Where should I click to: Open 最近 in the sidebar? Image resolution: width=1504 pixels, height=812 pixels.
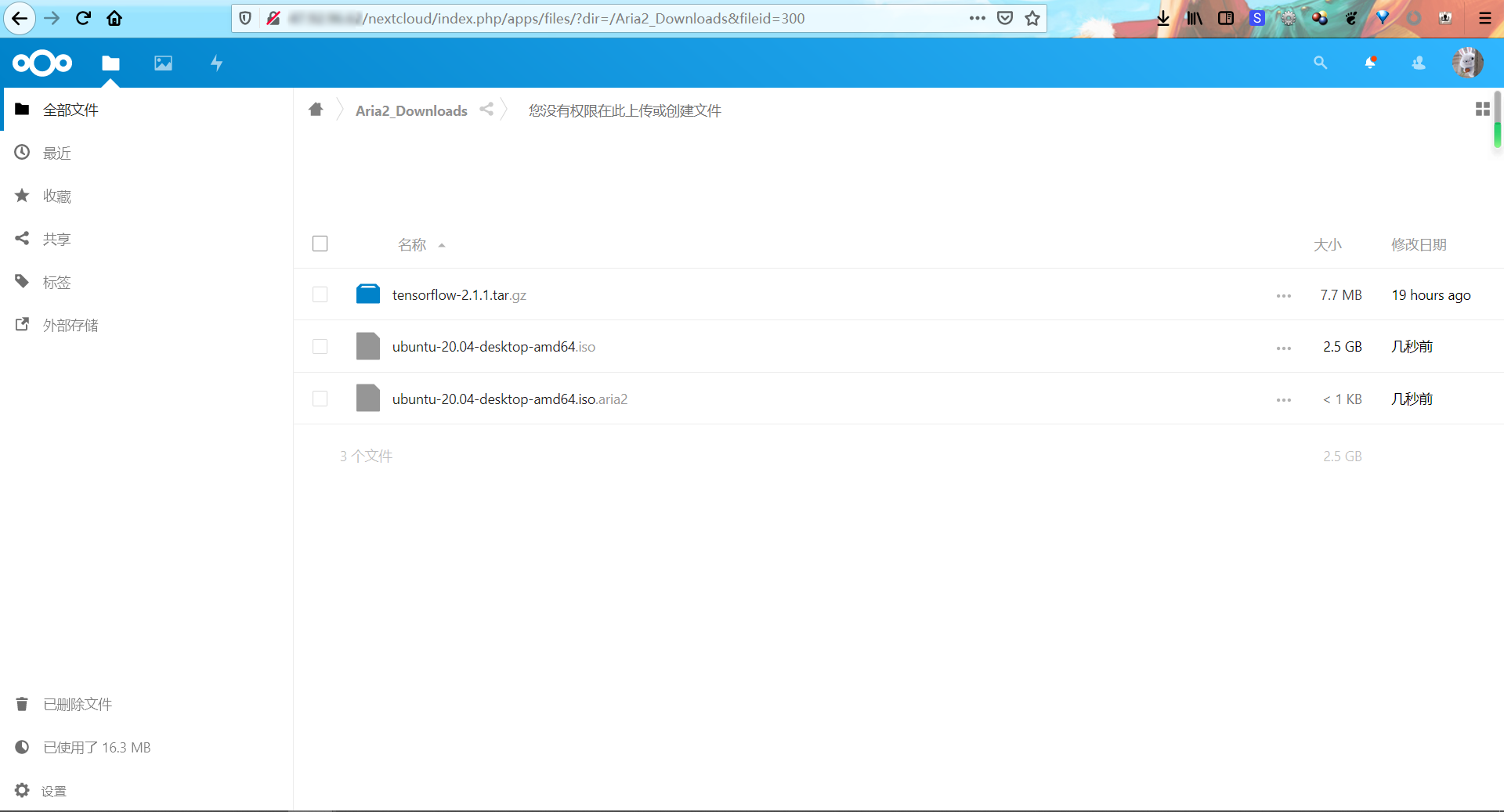pos(56,153)
